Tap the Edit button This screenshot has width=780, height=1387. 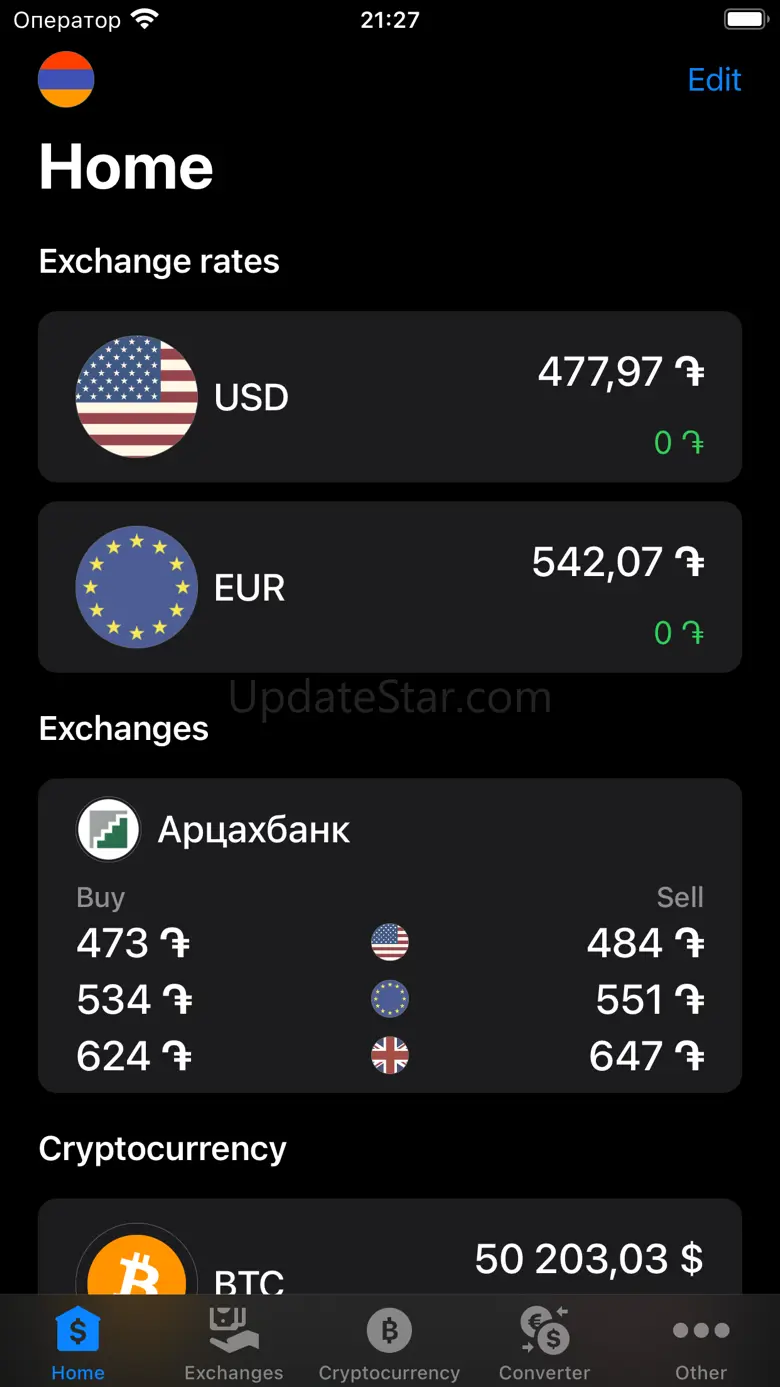point(714,80)
